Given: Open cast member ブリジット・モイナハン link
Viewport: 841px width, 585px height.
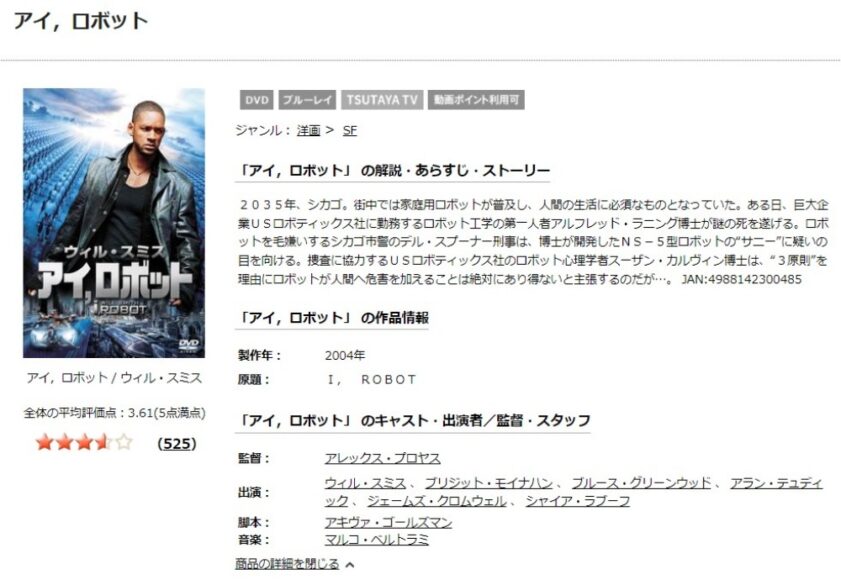Looking at the screenshot, I should click(489, 483).
